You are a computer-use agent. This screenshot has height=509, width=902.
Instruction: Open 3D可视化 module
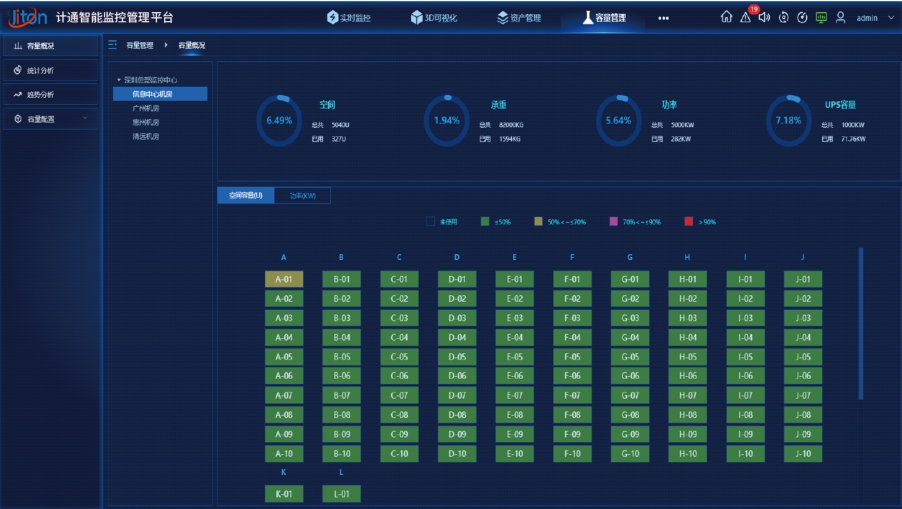point(434,17)
